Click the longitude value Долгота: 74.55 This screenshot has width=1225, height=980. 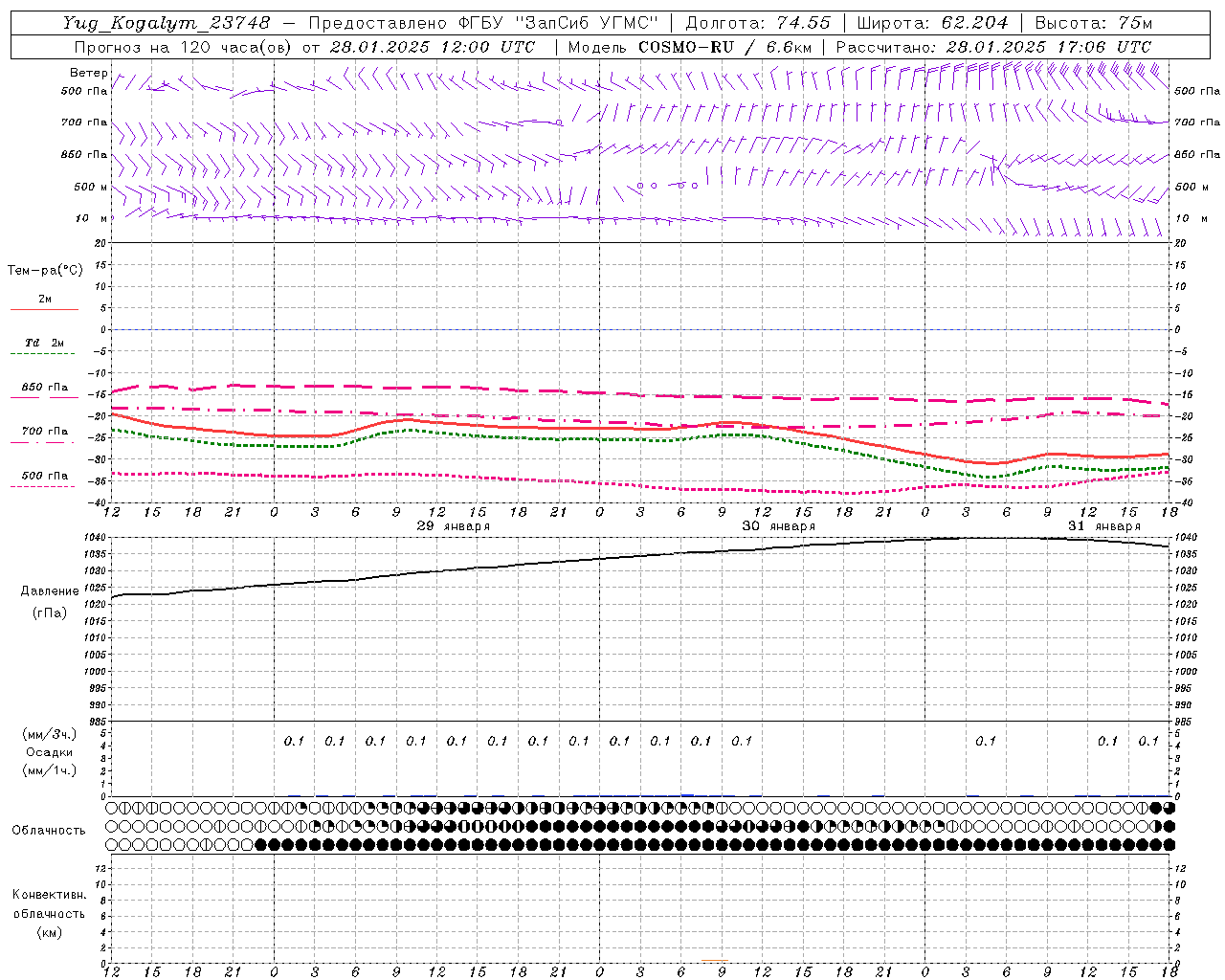[758, 23]
